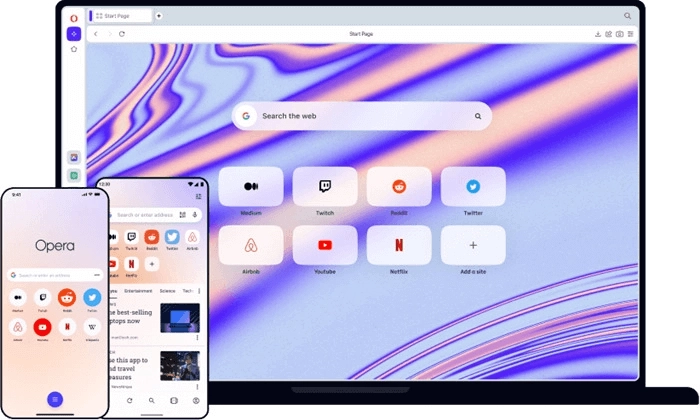Tap the Twitter icon on the Android phone

pos(172,237)
